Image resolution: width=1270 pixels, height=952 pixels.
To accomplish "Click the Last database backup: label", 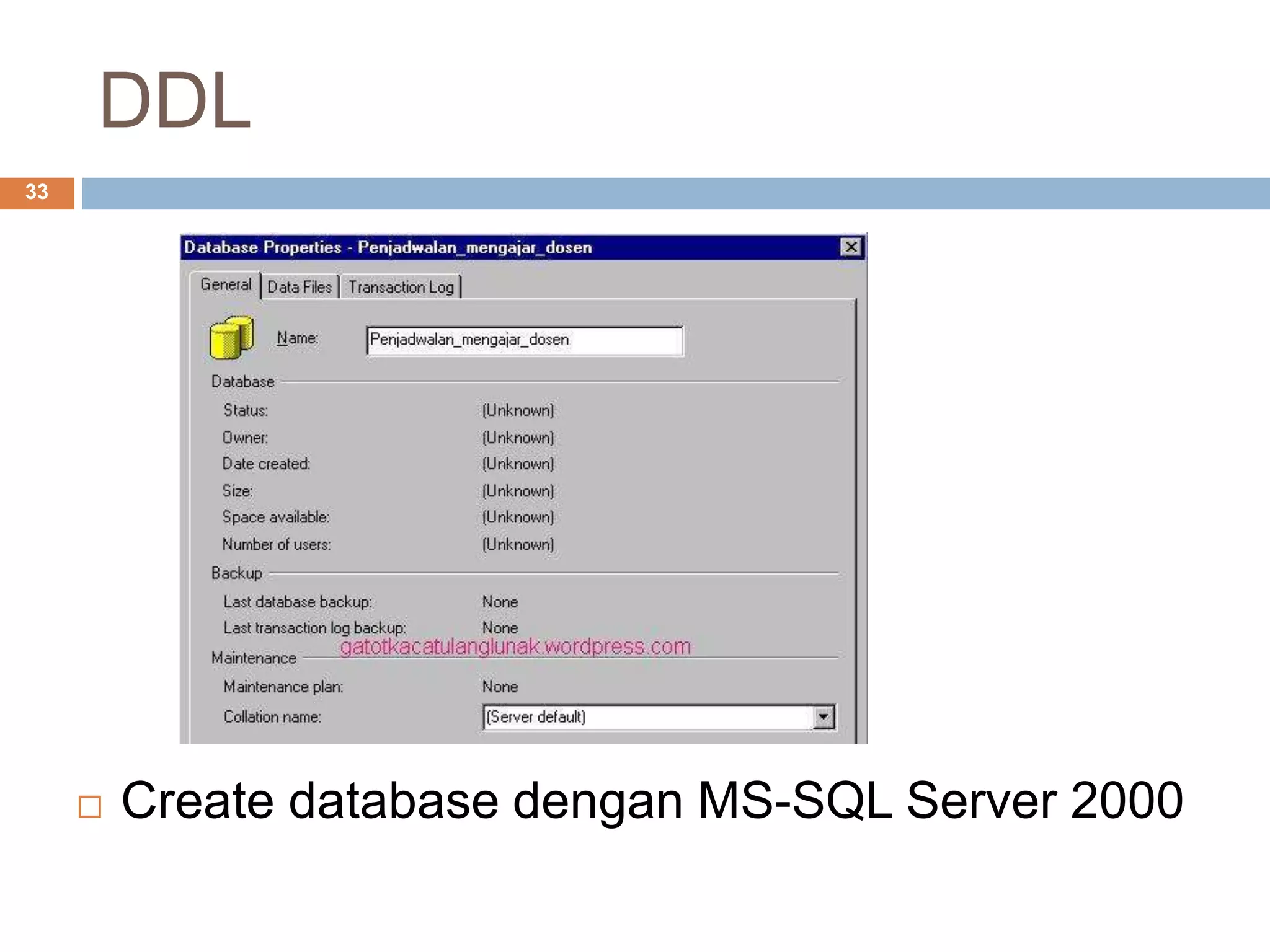I will coord(298,602).
